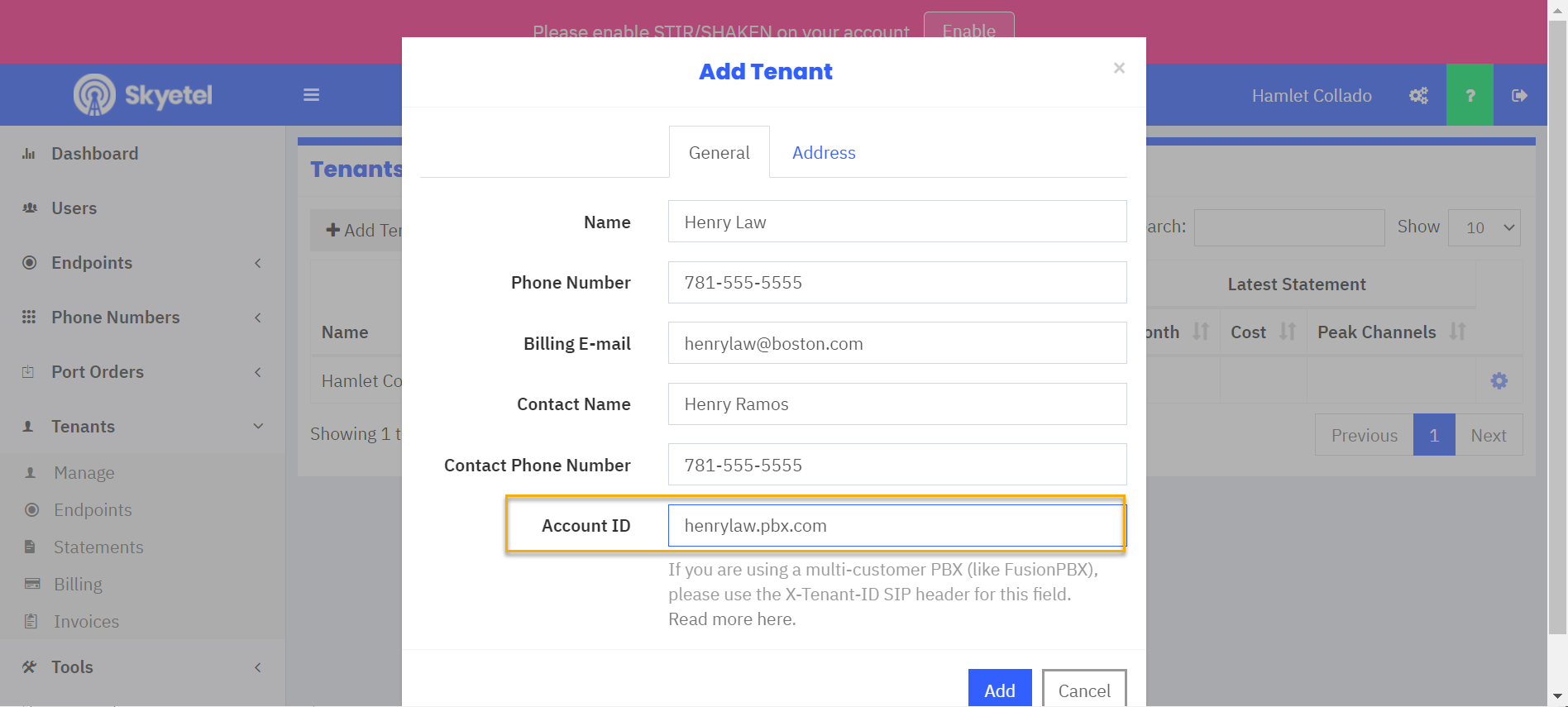The width and height of the screenshot is (1568, 707).
Task: Select the General tab
Action: 719,153
